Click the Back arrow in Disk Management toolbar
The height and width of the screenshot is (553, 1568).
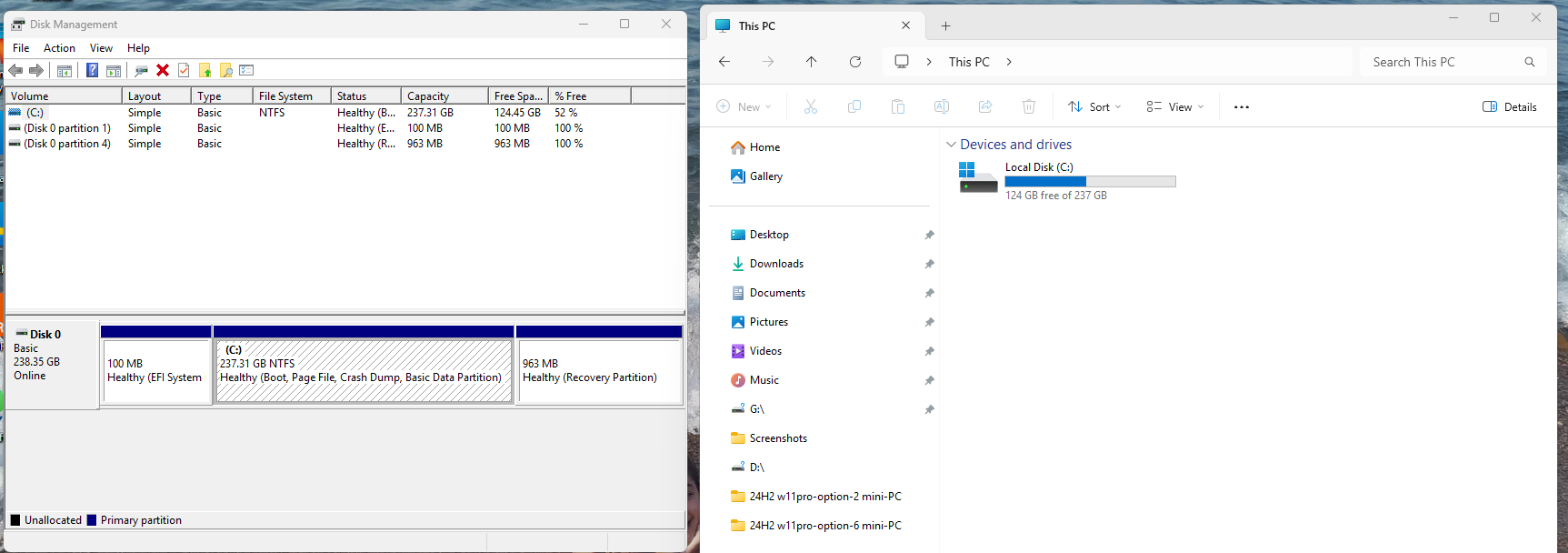coord(15,70)
